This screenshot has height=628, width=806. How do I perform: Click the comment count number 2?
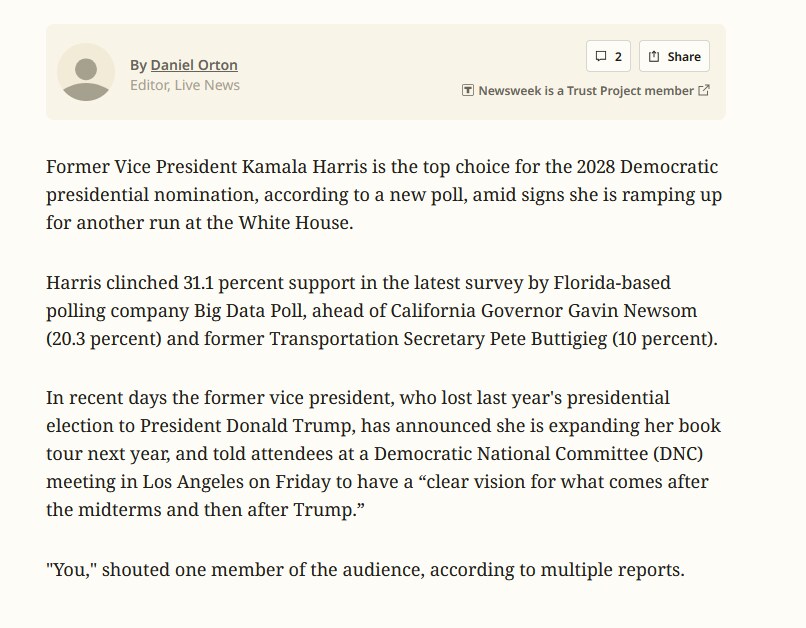tap(618, 56)
